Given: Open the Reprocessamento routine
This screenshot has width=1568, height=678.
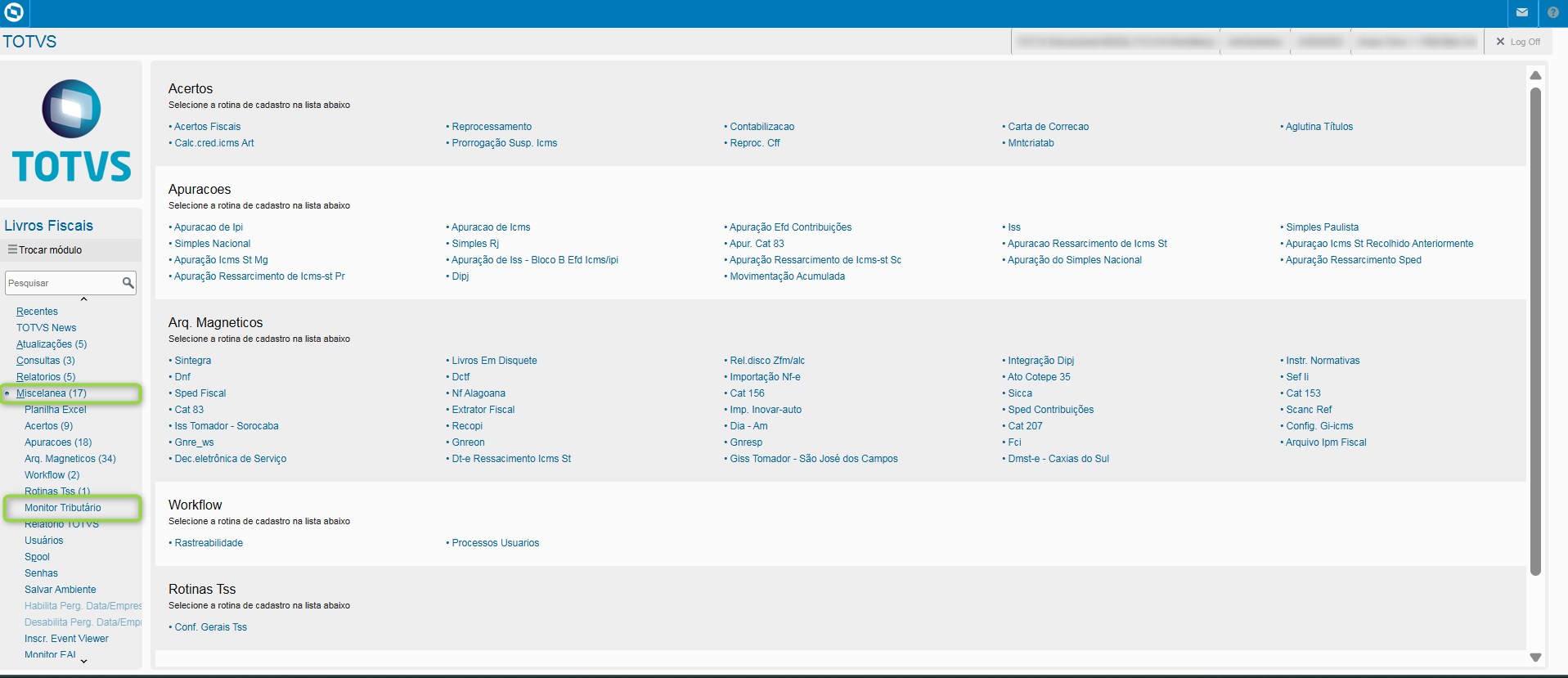Looking at the screenshot, I should [492, 127].
